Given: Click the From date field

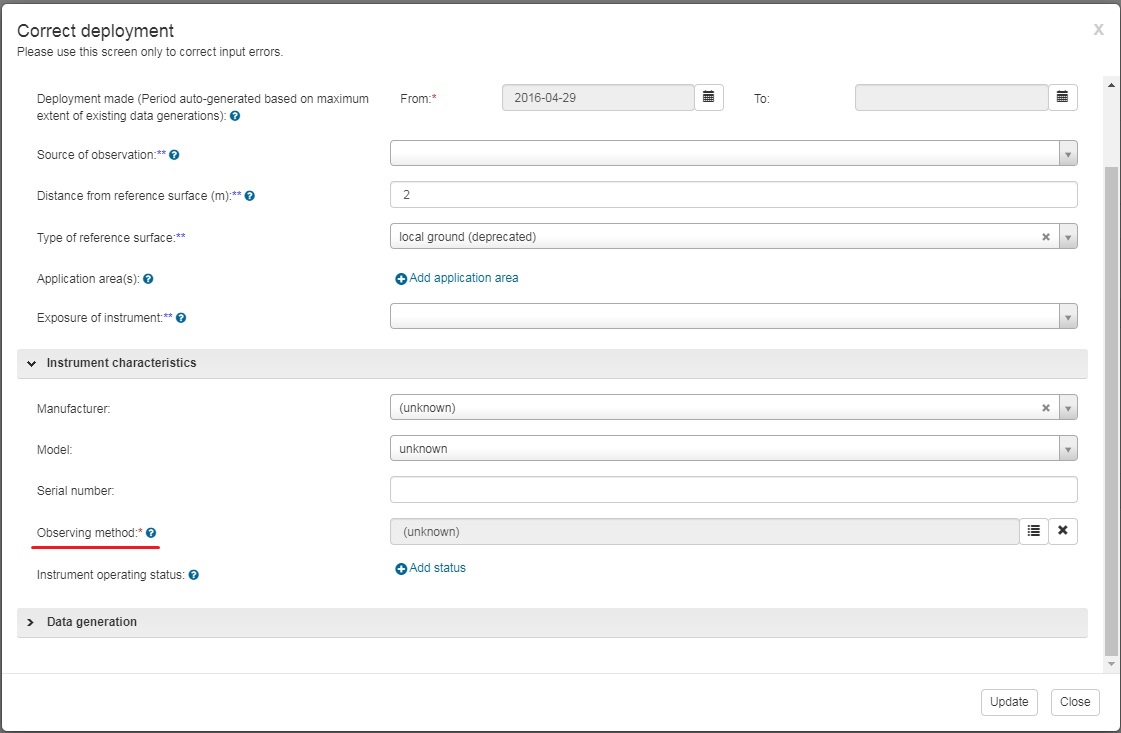Looking at the screenshot, I should coord(598,97).
